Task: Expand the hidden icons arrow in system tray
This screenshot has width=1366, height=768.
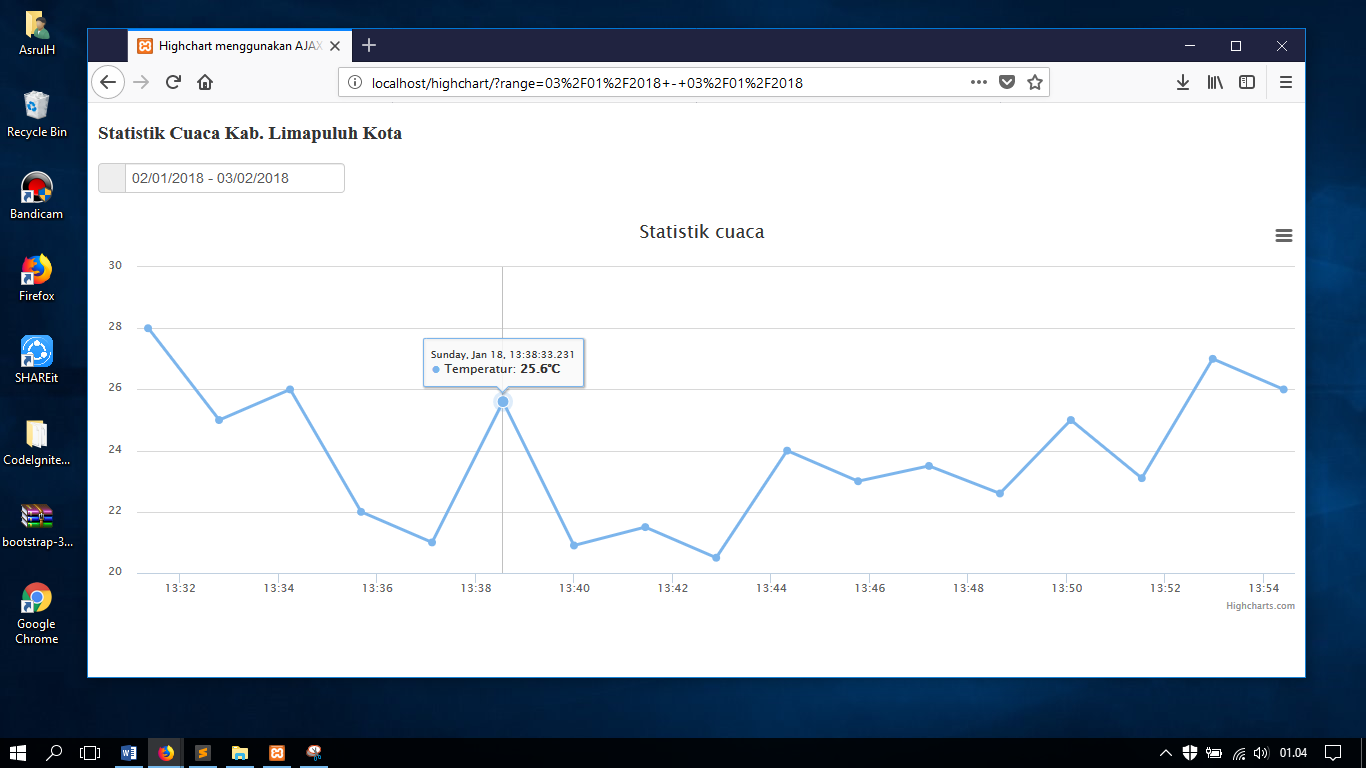Action: coord(1165,752)
